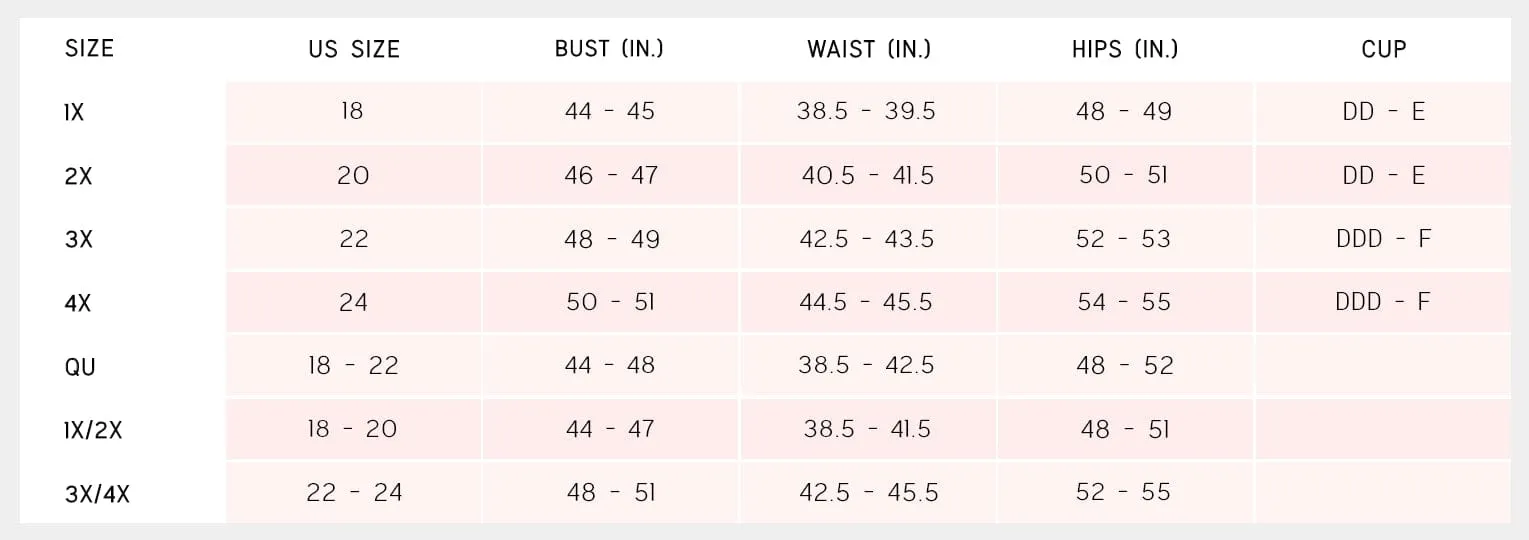Click the BUST (IN.) header
The height and width of the screenshot is (540, 1529).
click(609, 48)
